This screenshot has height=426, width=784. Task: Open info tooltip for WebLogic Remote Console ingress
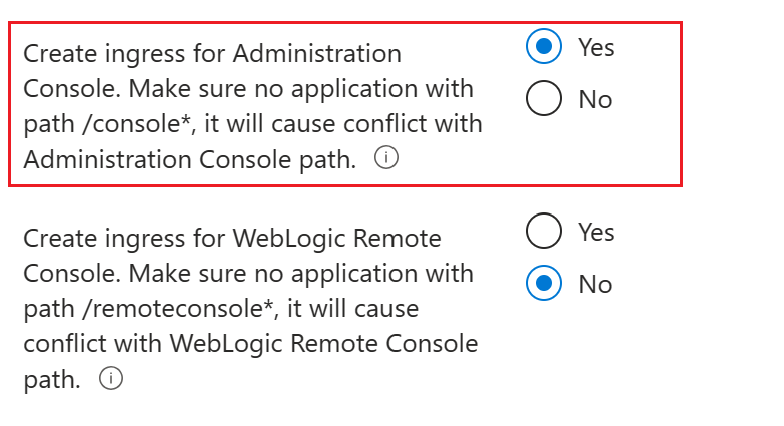click(x=111, y=379)
